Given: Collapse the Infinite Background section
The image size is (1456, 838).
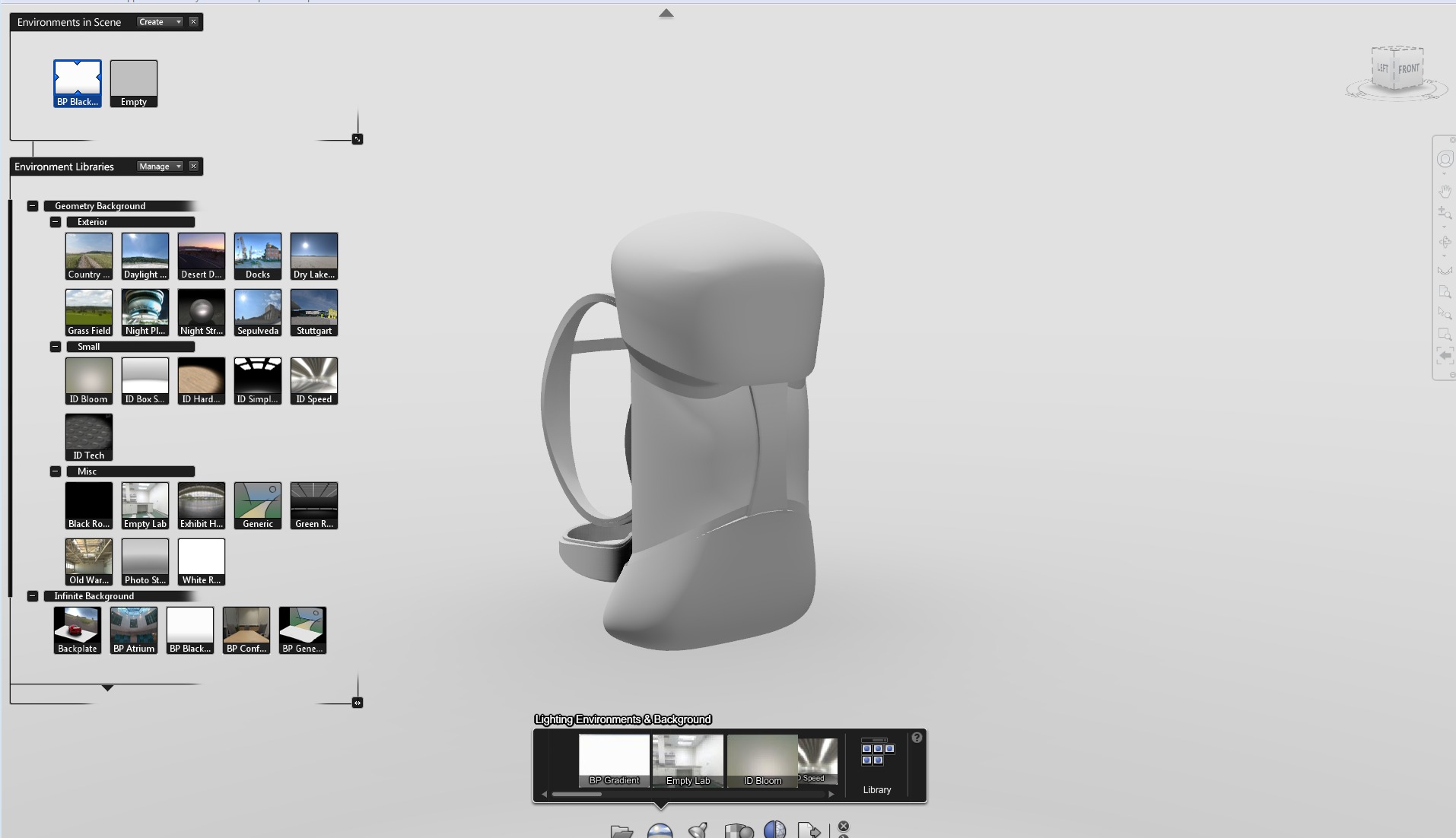Looking at the screenshot, I should tap(32, 596).
